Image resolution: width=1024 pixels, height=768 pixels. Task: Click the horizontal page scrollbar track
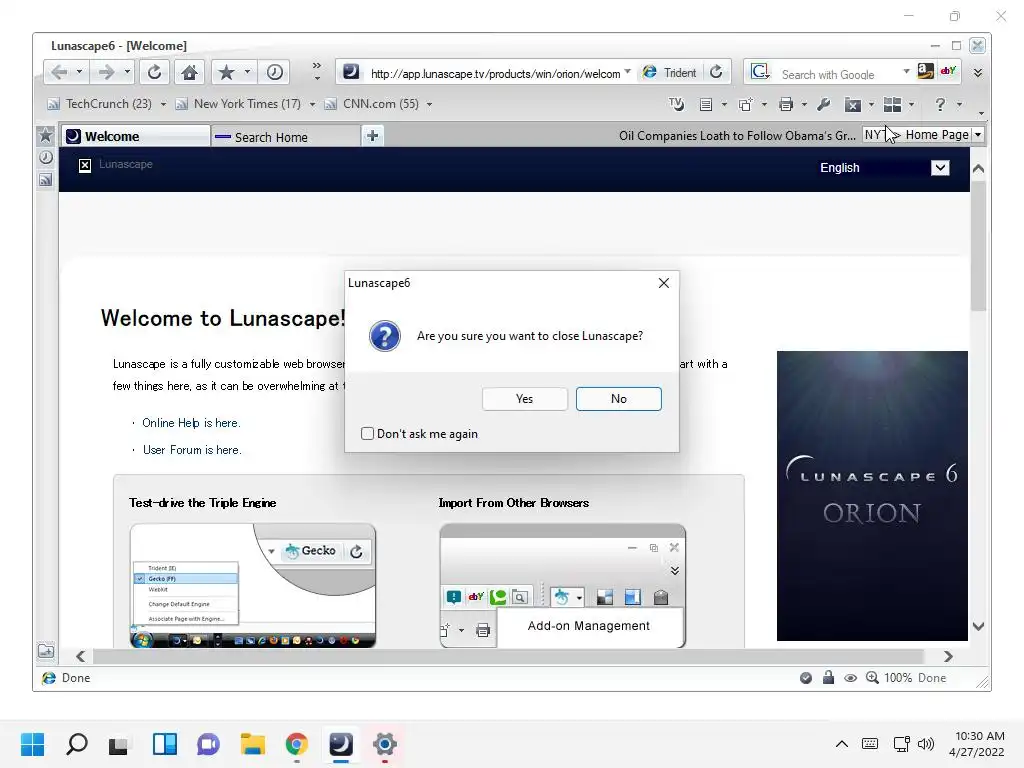click(508, 656)
